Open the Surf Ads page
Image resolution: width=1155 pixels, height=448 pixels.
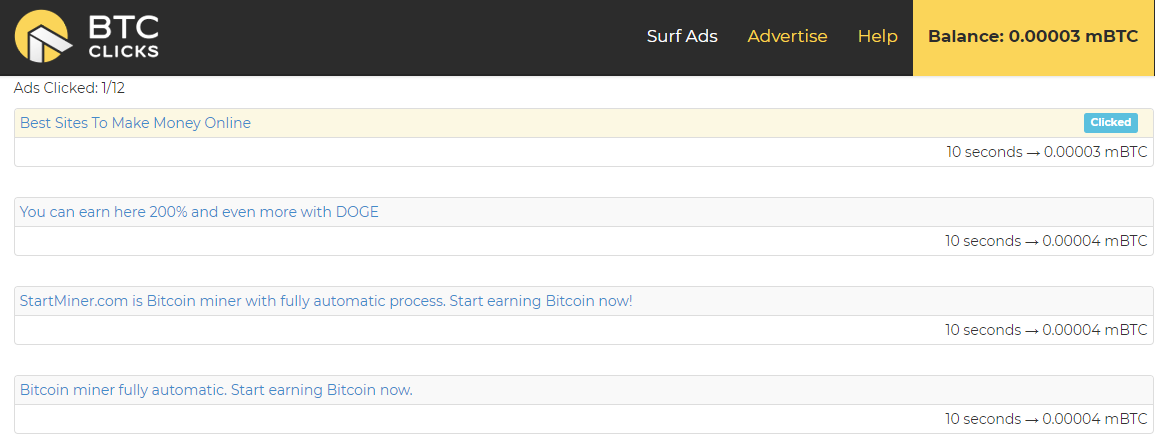pyautogui.click(x=682, y=36)
